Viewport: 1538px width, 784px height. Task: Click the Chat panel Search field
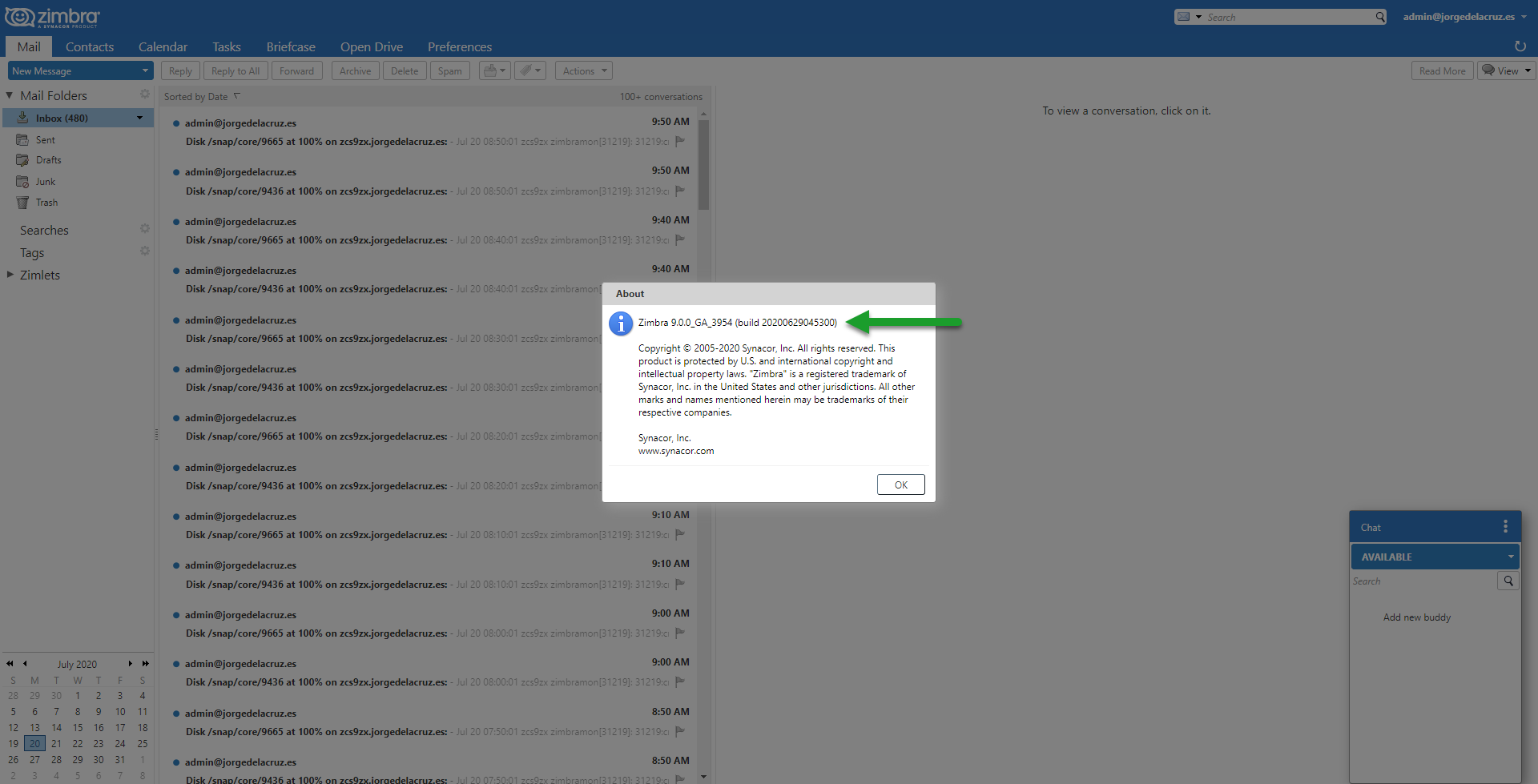(1423, 581)
